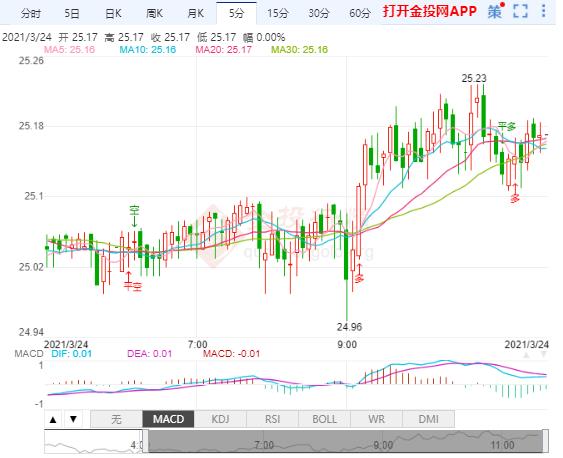Open the 打开金投网APP link
The height and width of the screenshot is (458, 563).
(x=429, y=11)
